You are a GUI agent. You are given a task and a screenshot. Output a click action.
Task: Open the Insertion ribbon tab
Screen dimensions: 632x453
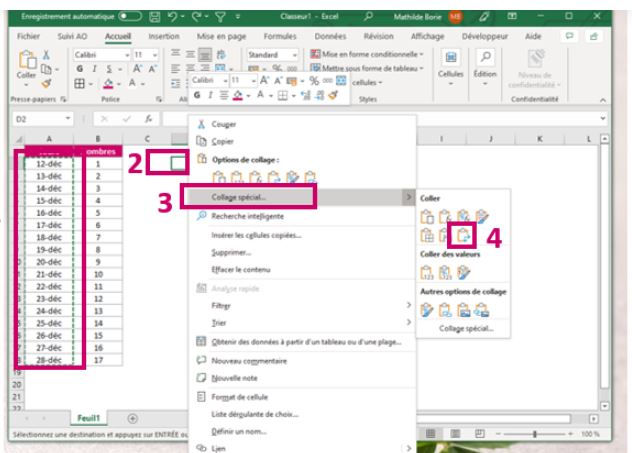click(164, 36)
